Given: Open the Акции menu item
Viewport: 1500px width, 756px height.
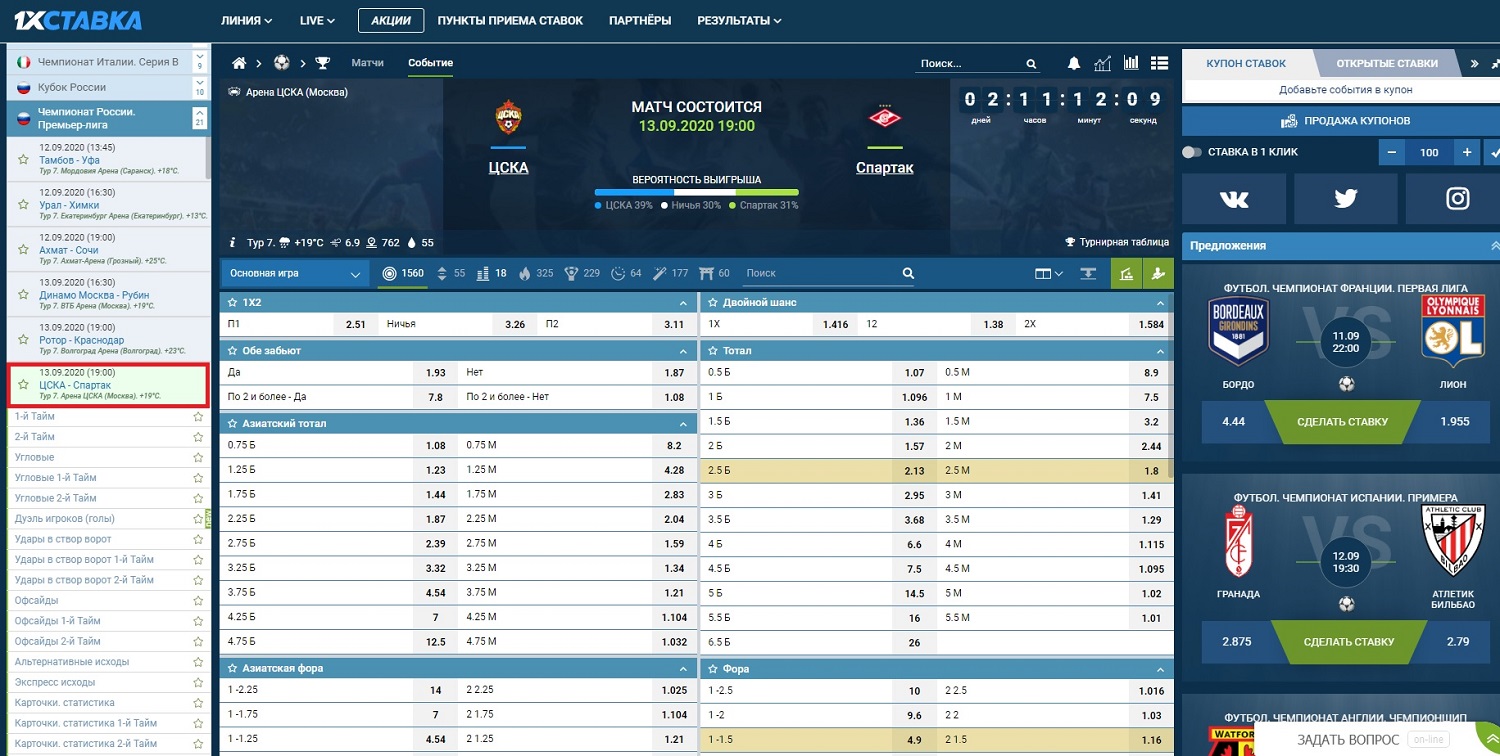Looking at the screenshot, I should point(390,20).
